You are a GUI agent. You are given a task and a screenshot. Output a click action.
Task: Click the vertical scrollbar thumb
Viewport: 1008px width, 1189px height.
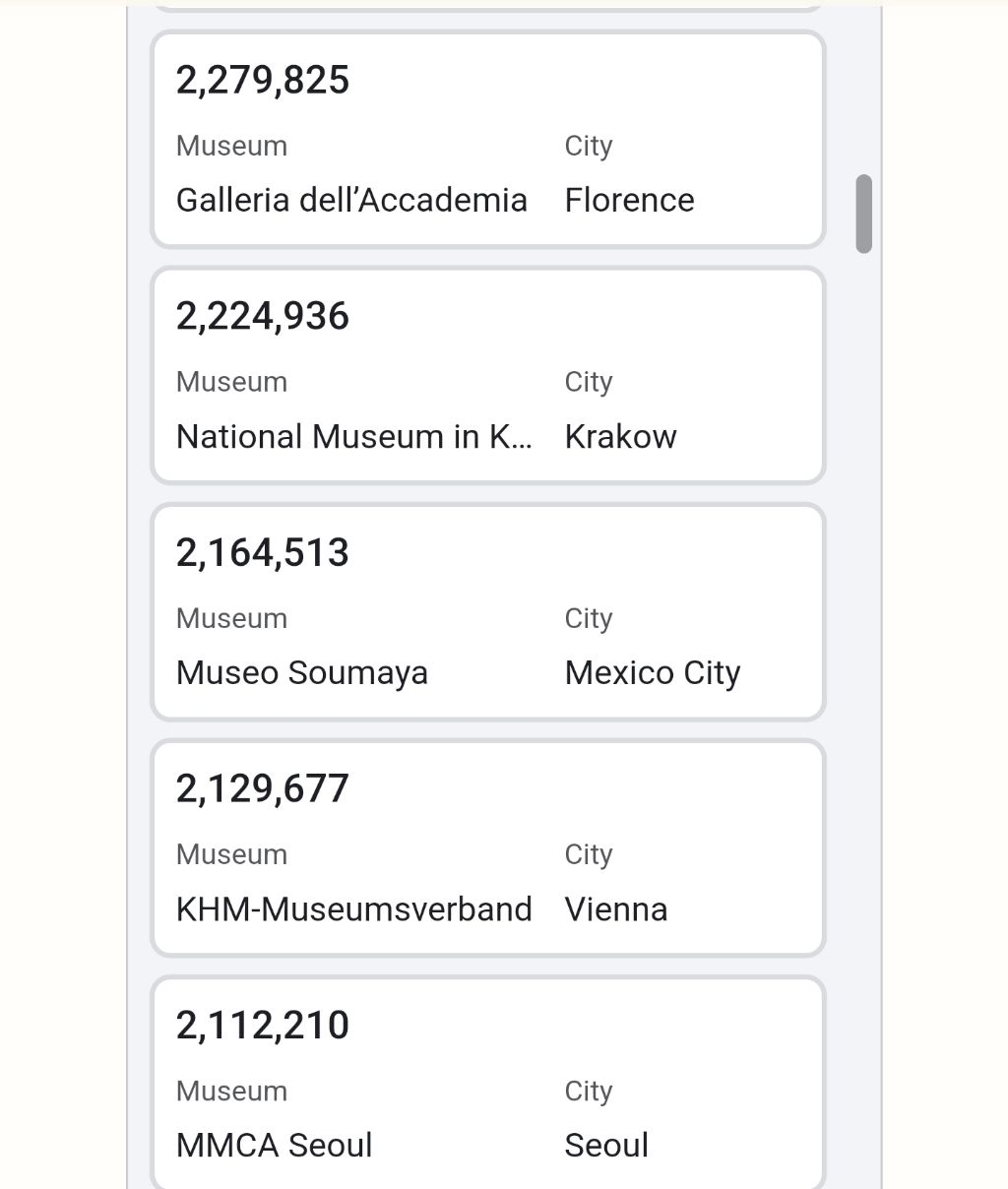864,214
